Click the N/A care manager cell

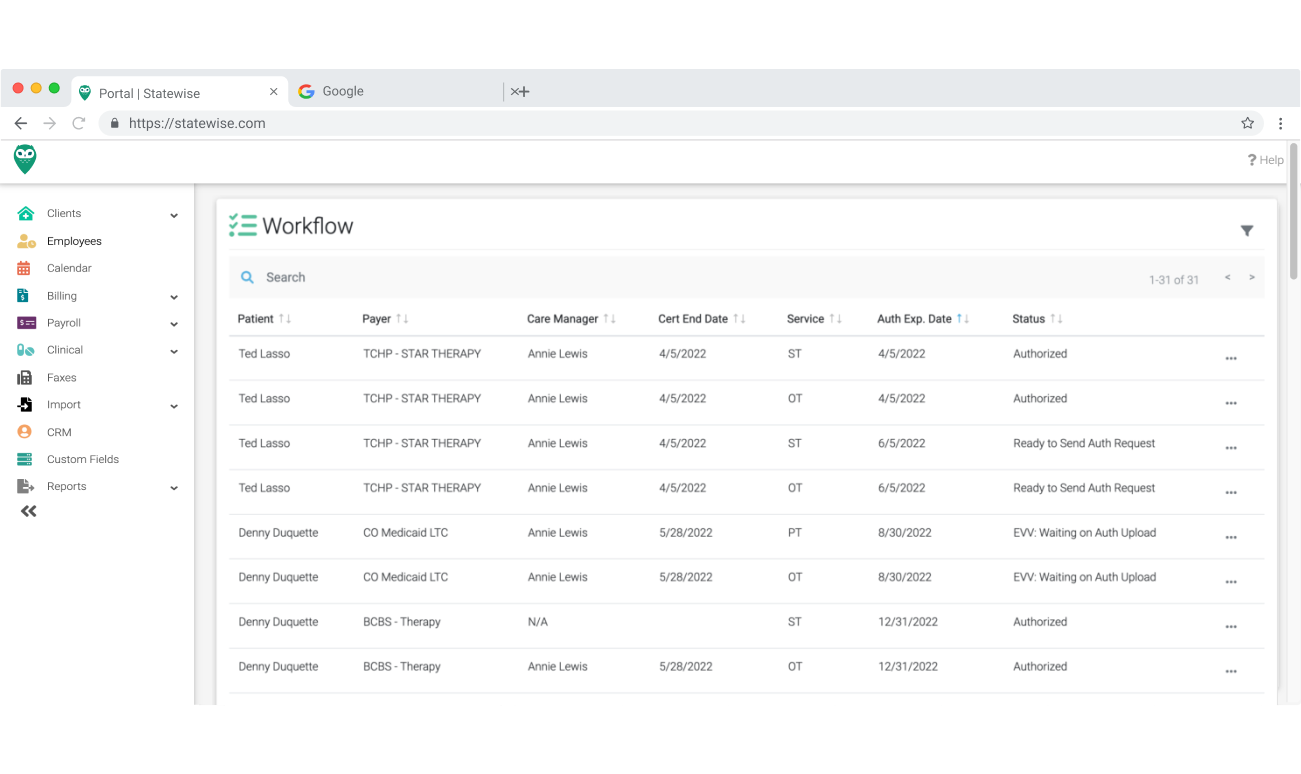point(538,622)
